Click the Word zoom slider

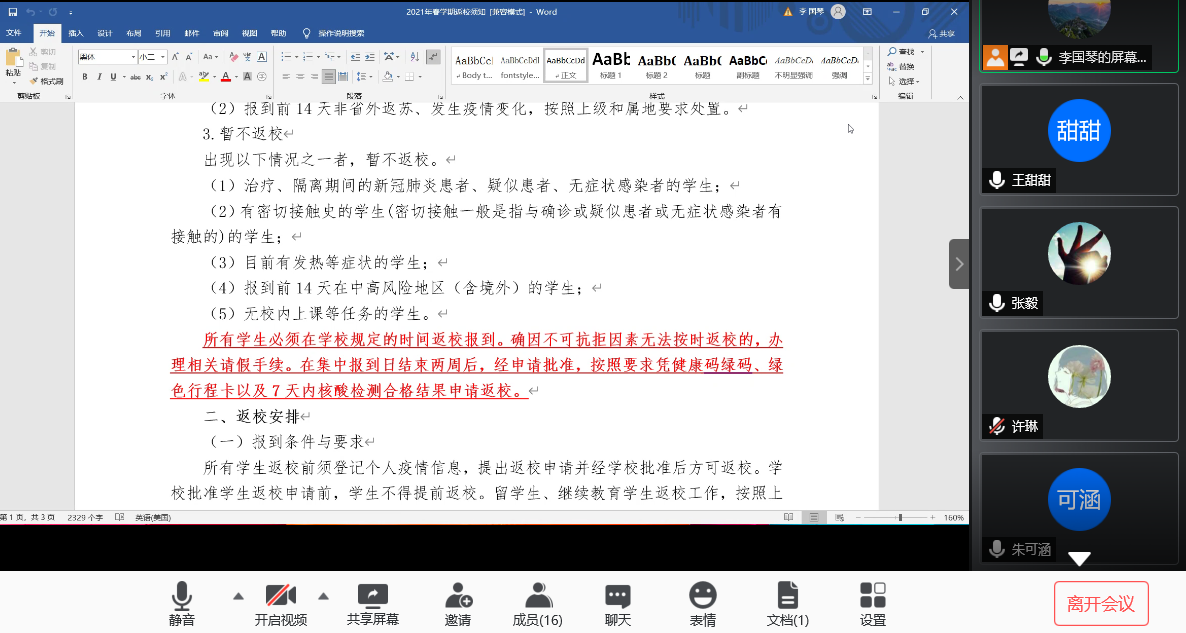point(900,518)
